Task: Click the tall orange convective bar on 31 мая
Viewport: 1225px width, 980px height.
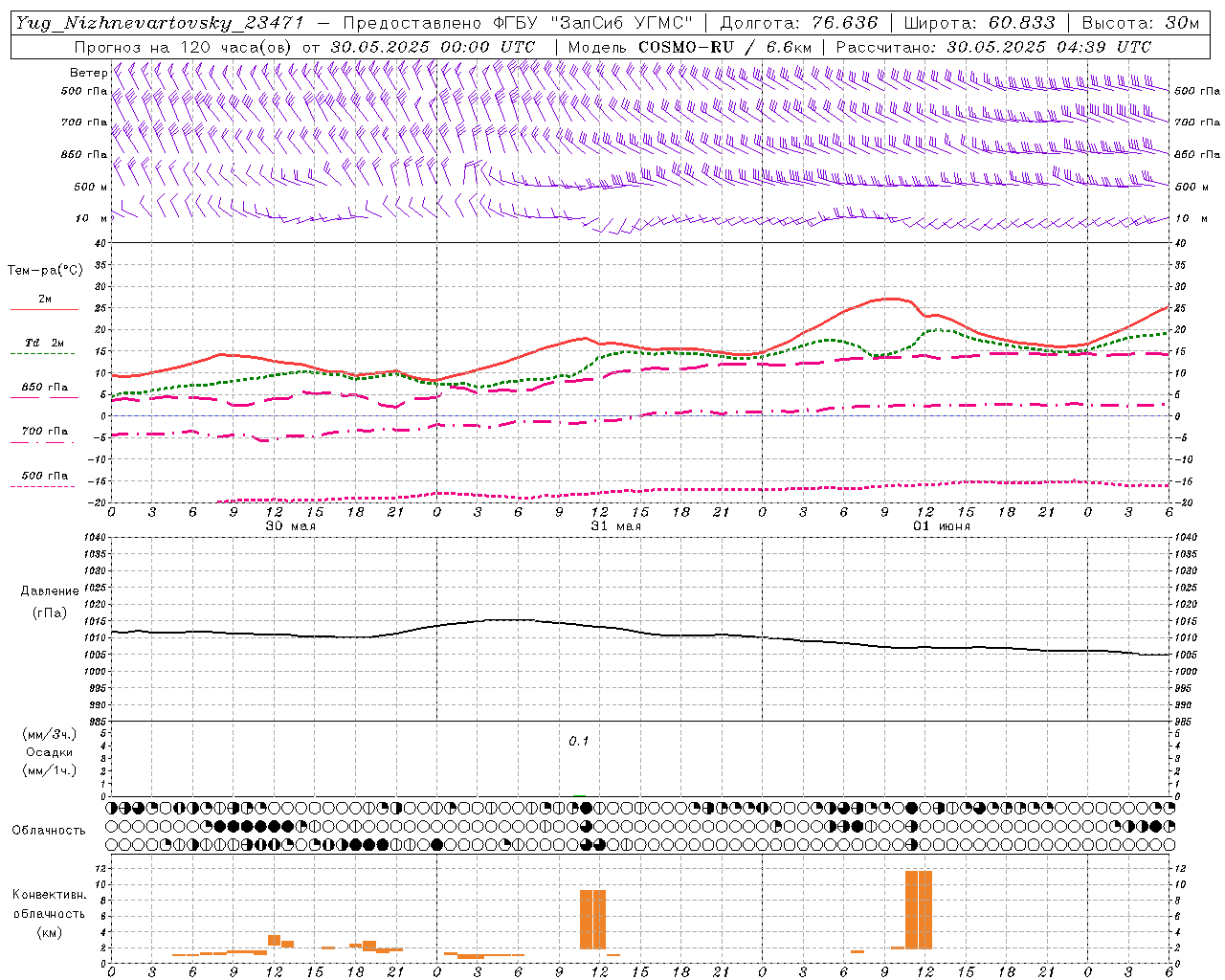Action: (593, 920)
